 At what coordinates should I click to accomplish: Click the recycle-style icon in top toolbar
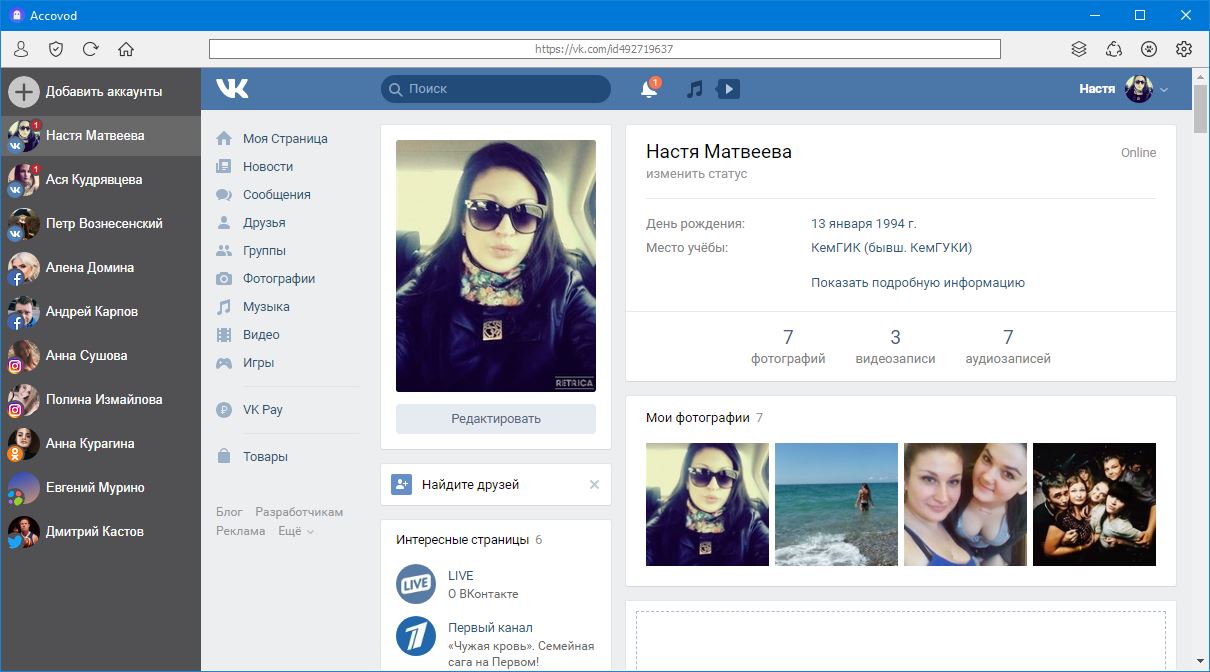point(1114,49)
